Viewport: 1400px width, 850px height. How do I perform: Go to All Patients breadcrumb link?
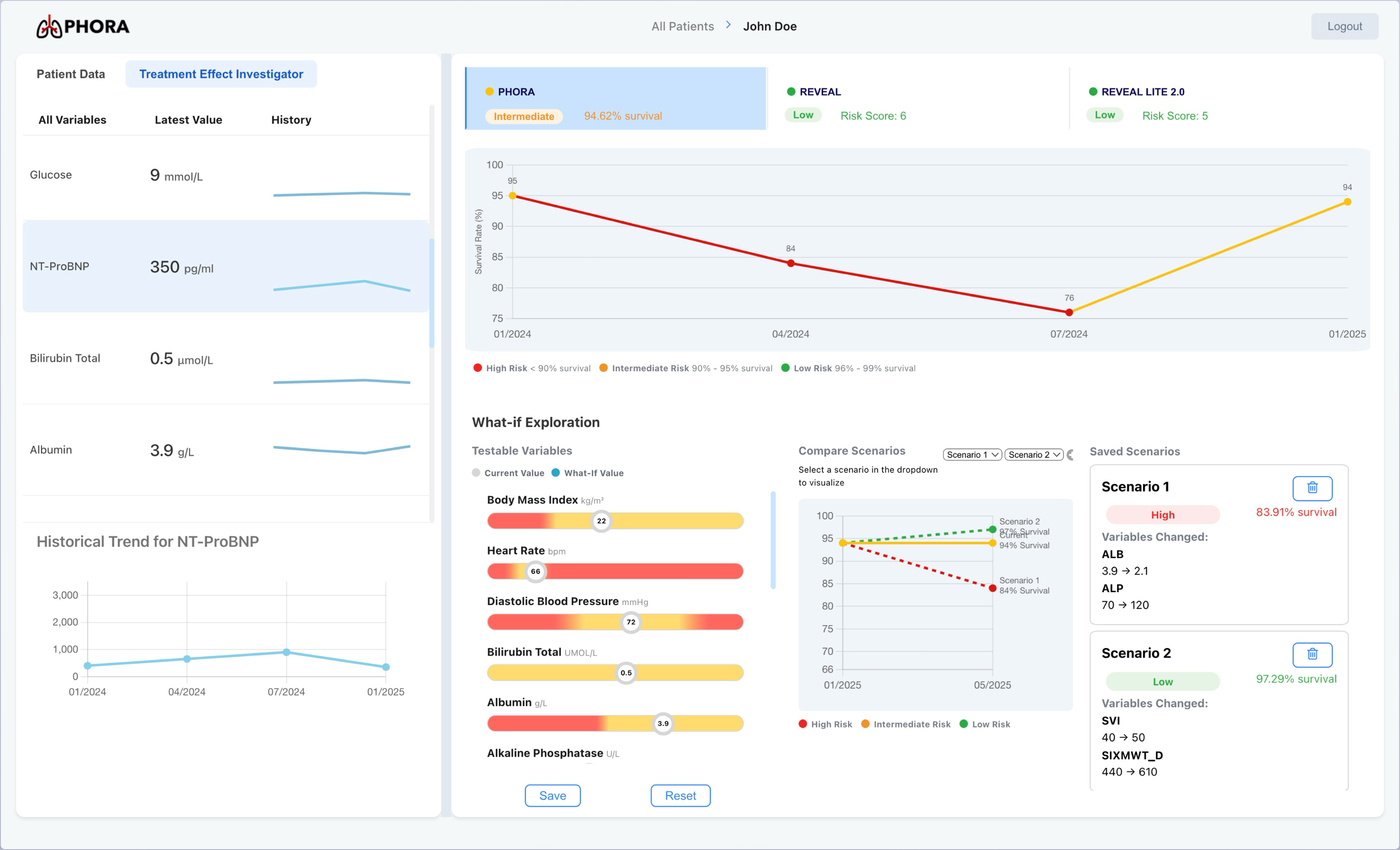pos(682,26)
